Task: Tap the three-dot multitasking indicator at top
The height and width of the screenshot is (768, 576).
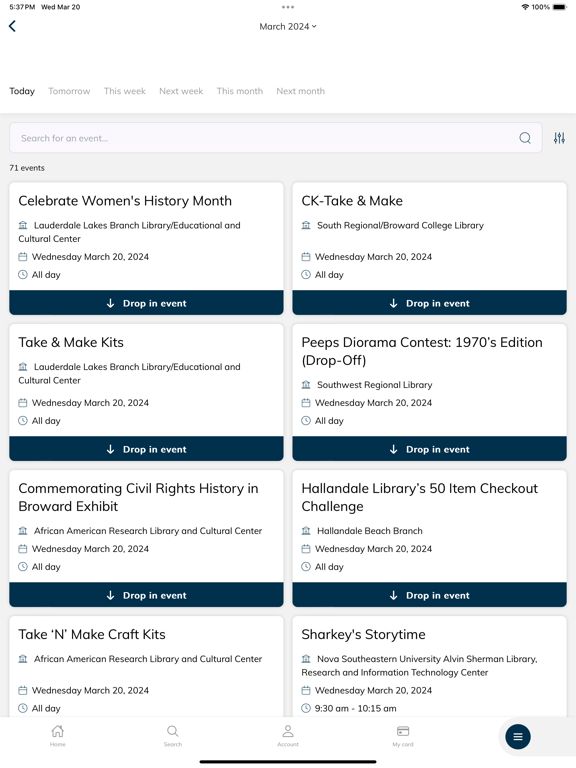Action: point(288,7)
